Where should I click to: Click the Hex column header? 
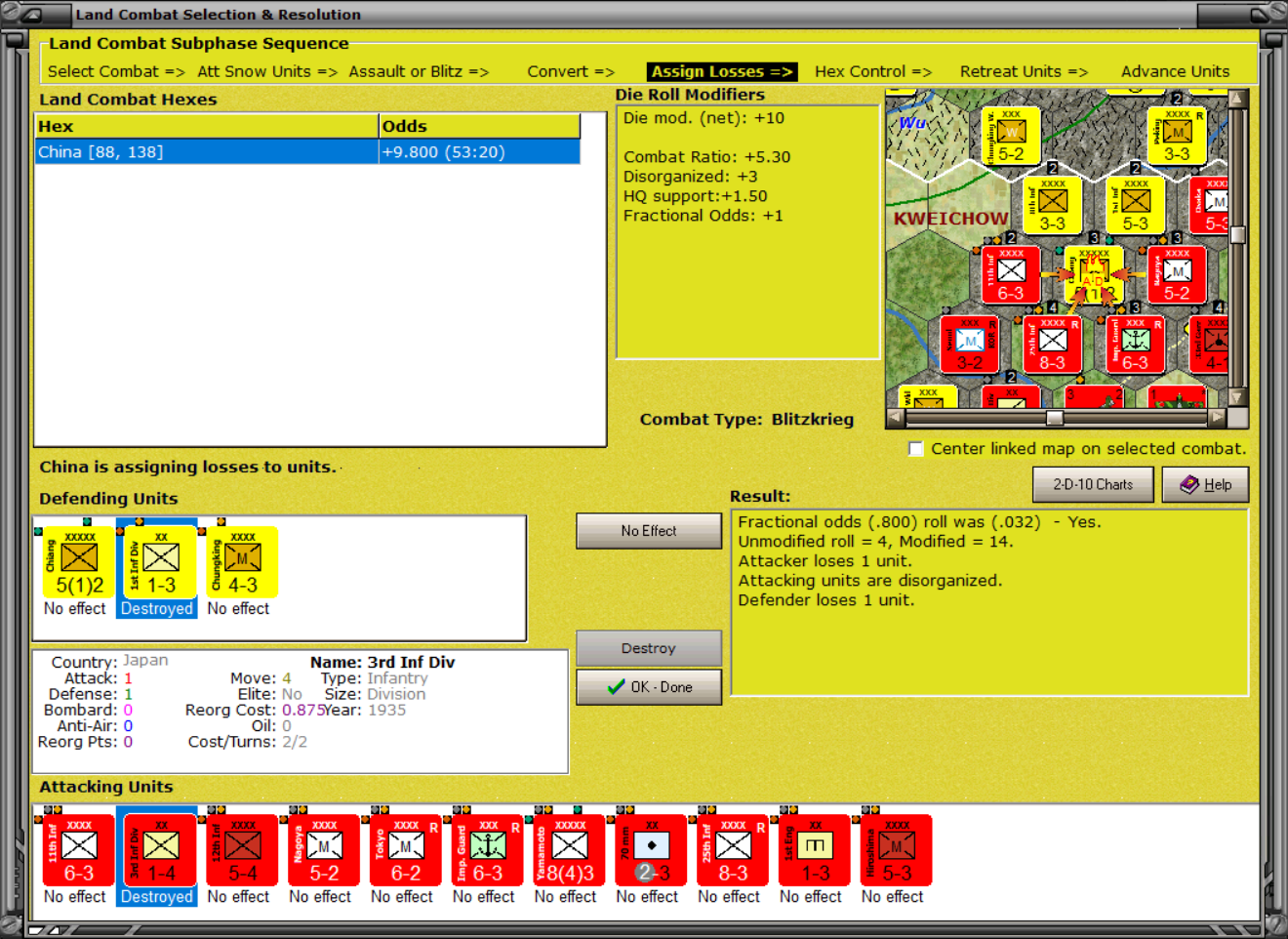click(207, 126)
